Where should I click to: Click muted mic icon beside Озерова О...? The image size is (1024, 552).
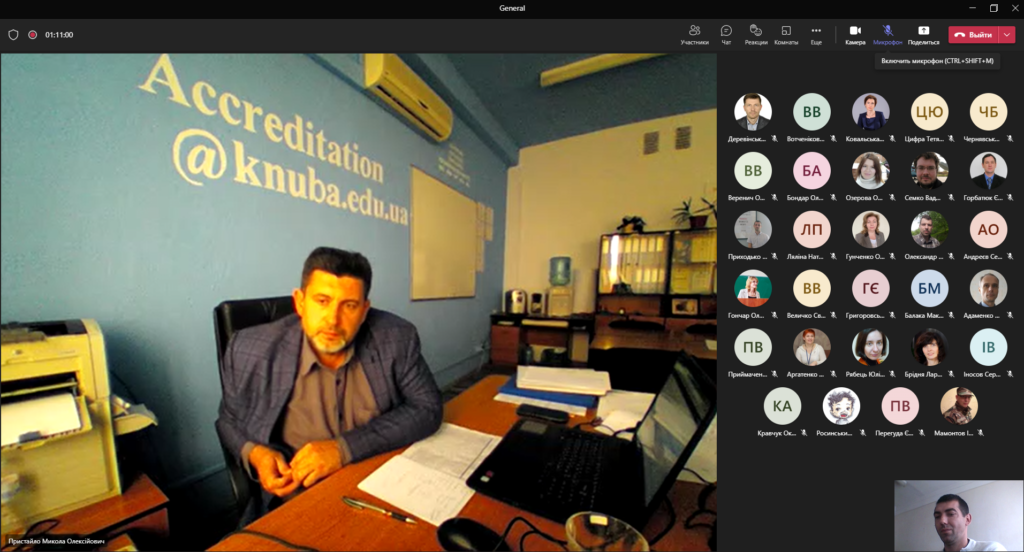[x=892, y=197]
